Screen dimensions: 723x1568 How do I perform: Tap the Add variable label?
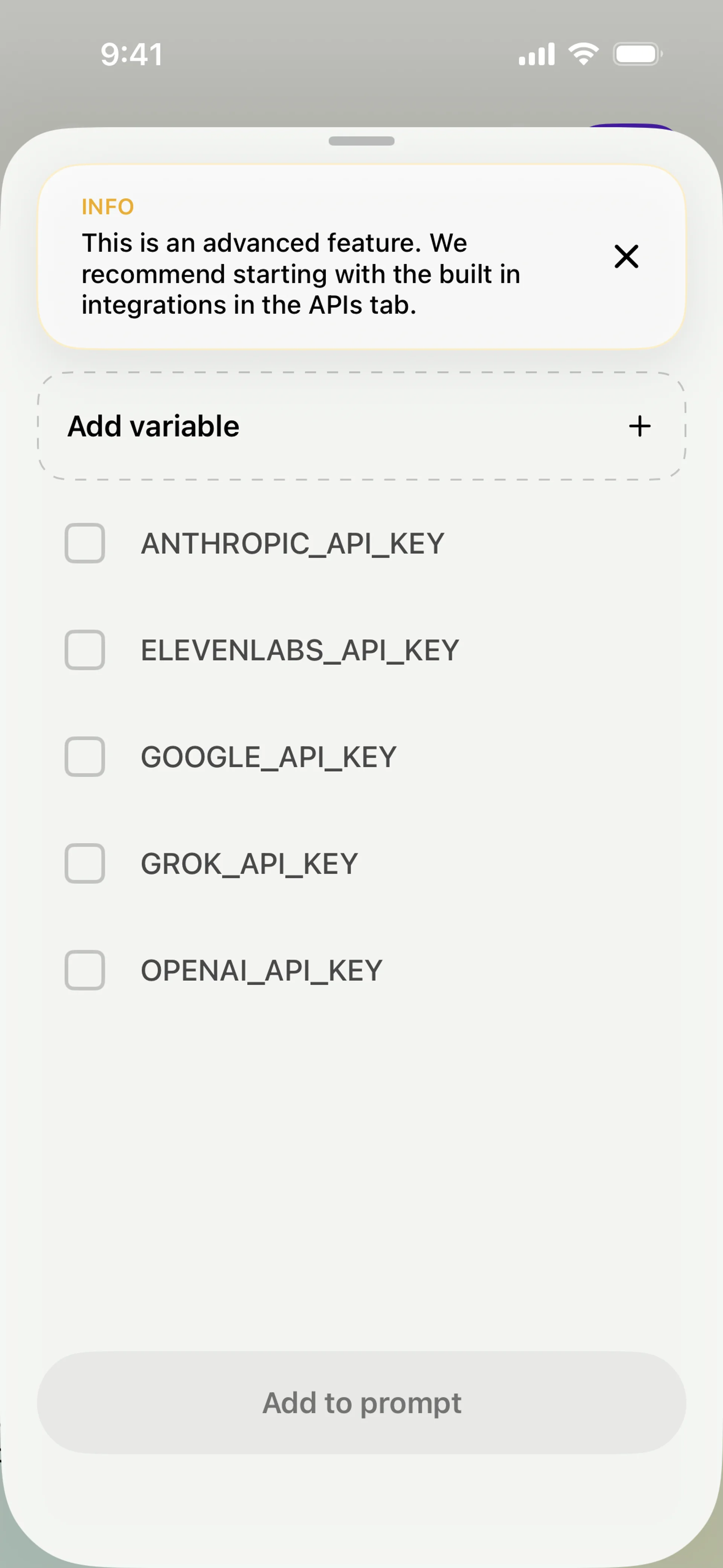[153, 426]
